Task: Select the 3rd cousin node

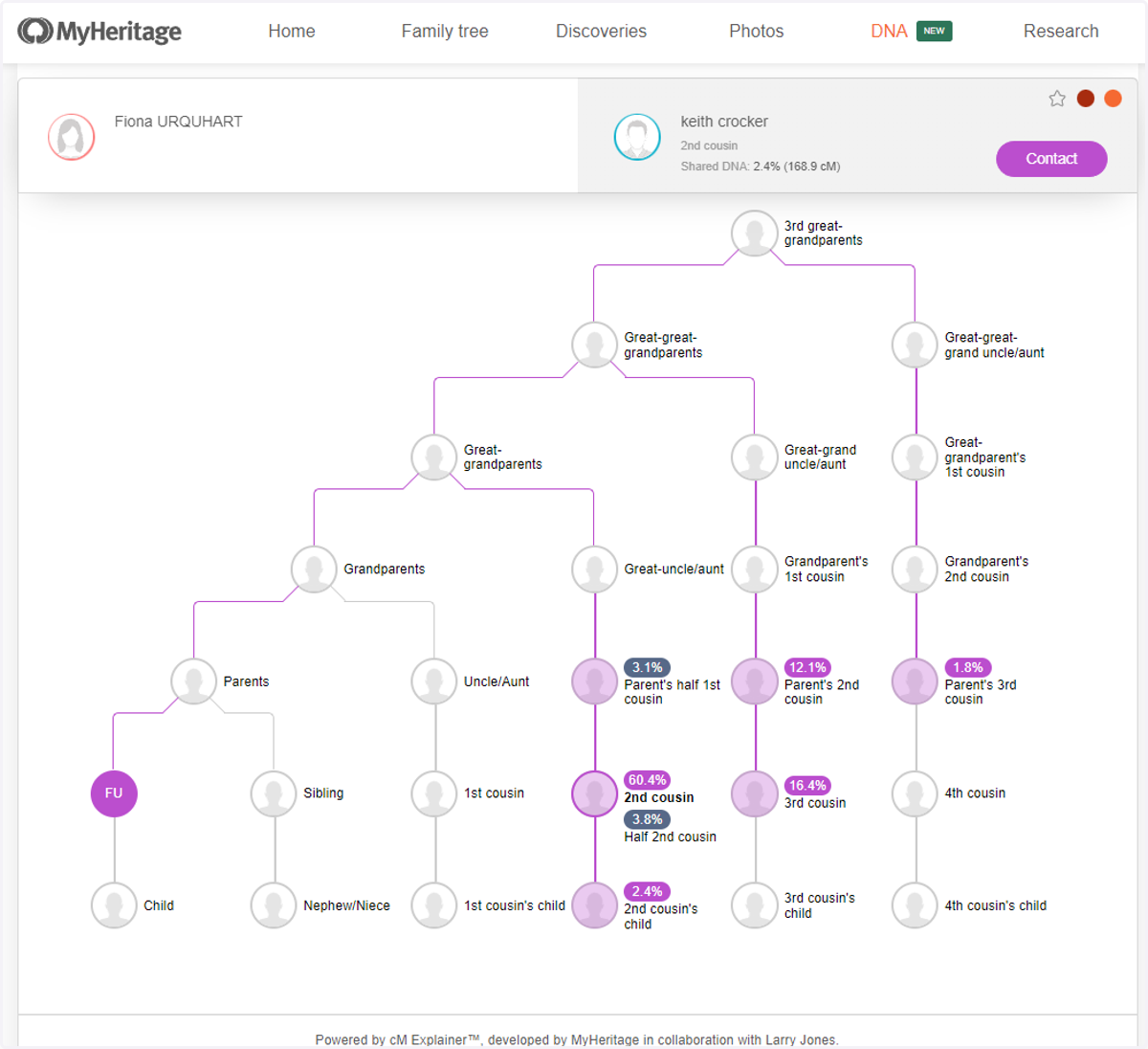Action: point(755,793)
